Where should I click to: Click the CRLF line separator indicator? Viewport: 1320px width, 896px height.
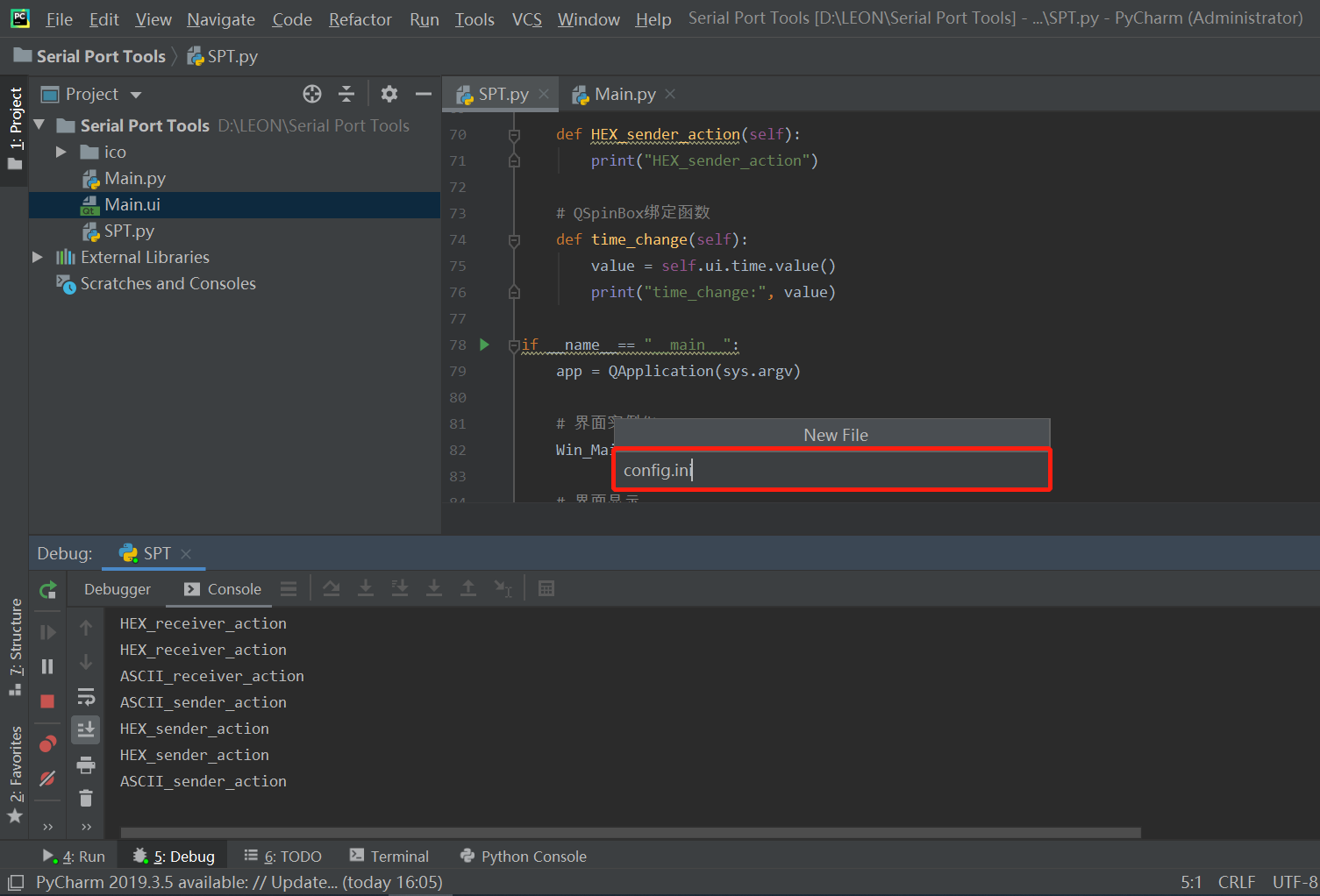[1237, 882]
